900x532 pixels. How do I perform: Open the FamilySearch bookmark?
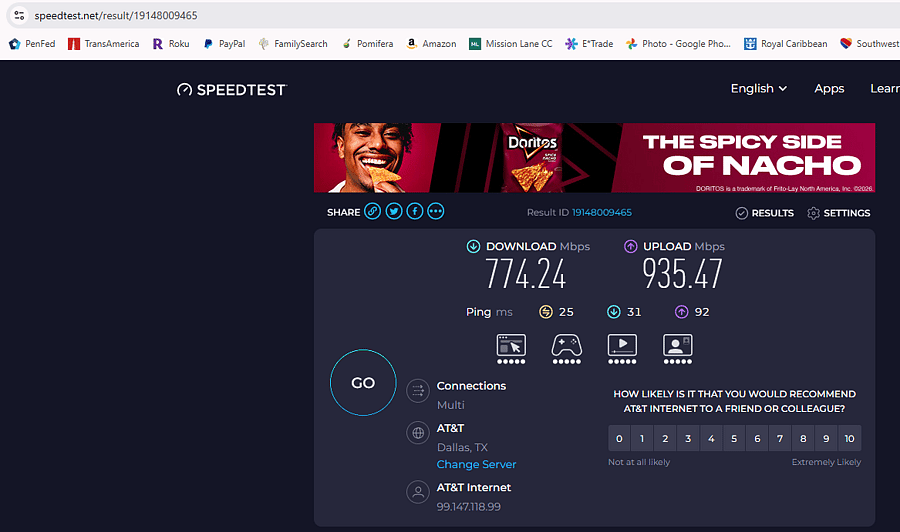point(293,44)
